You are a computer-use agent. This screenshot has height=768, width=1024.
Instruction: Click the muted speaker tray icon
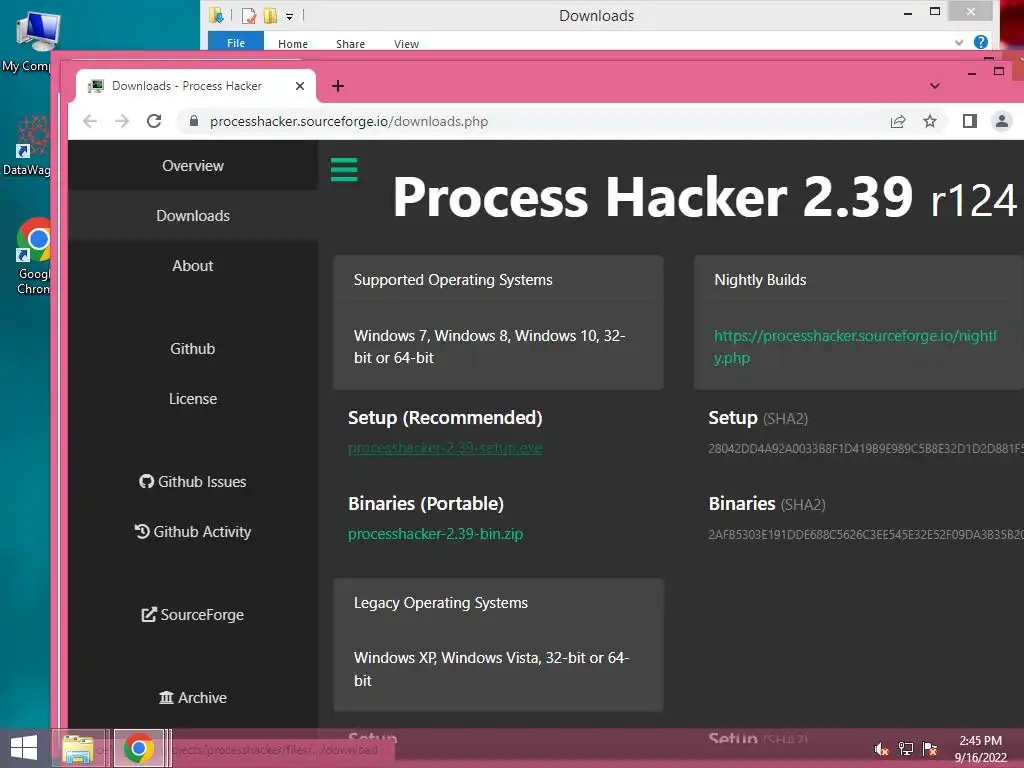coord(882,749)
